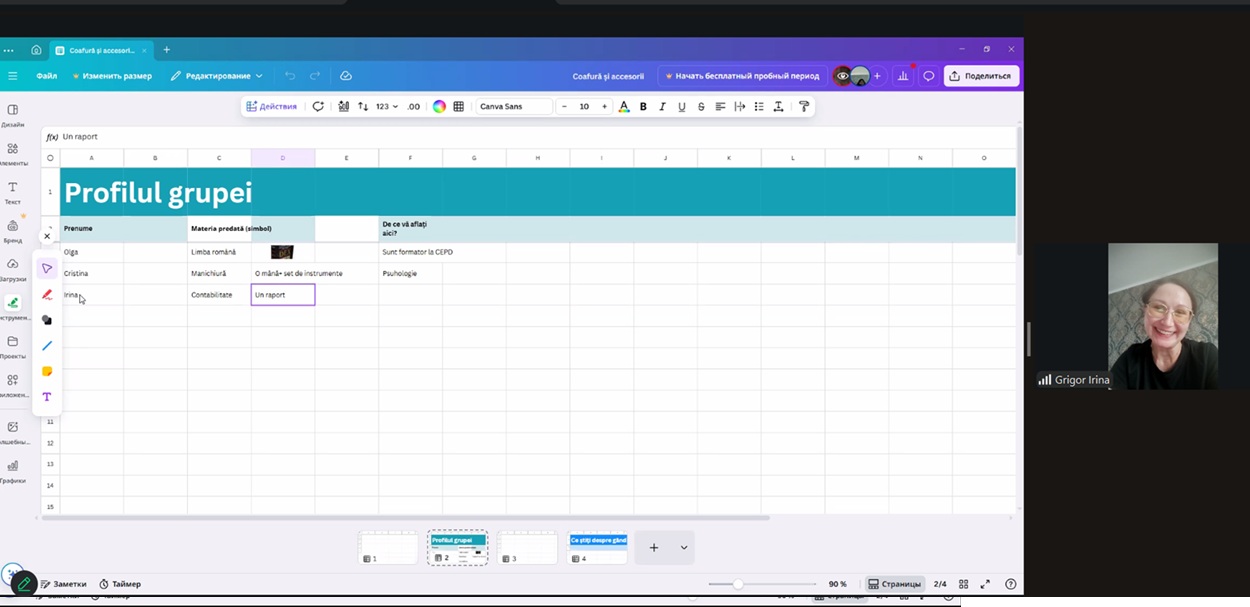
Task: Switch to the Coafură și accesorii browser tab
Action: tap(101, 50)
